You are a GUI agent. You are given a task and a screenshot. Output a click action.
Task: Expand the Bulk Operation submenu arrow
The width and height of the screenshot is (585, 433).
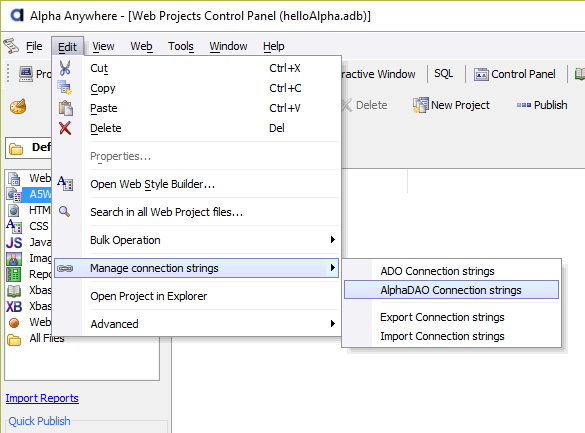coord(332,239)
